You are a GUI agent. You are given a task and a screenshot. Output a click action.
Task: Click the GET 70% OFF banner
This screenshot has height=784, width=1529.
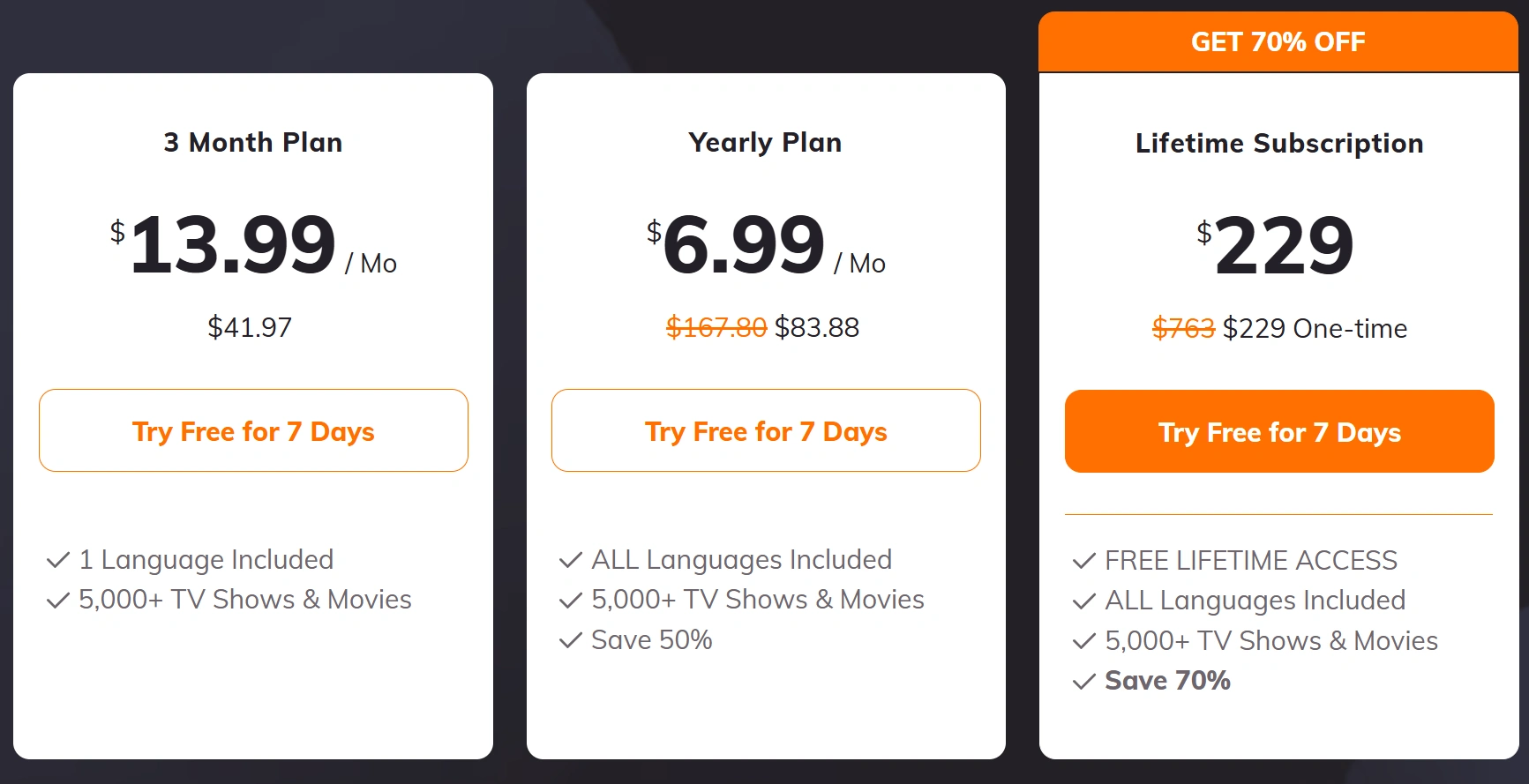coord(1278,41)
